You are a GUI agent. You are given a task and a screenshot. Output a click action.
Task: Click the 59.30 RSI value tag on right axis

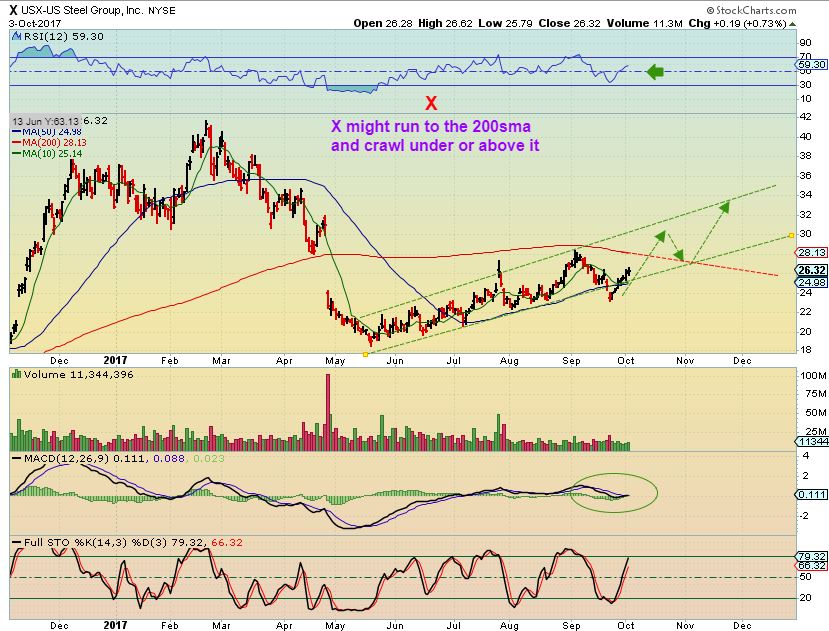pyautogui.click(x=812, y=65)
